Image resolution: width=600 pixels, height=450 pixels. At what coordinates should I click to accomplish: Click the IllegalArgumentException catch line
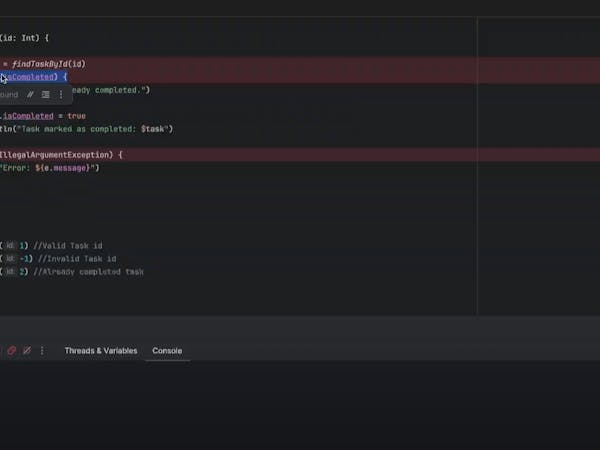(x=61, y=155)
